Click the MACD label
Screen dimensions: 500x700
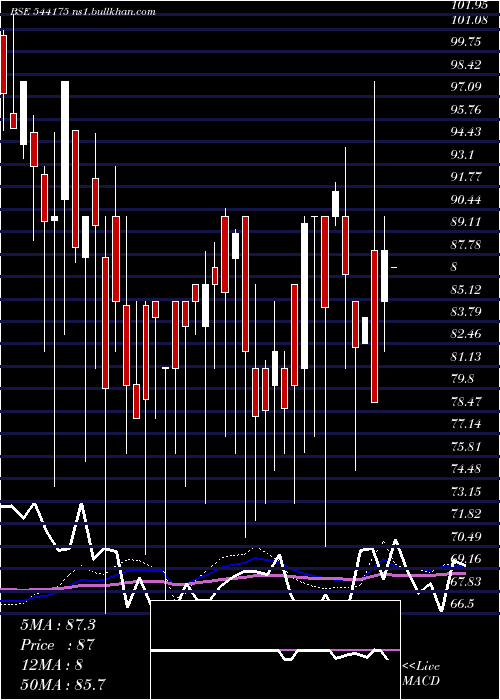point(421,681)
